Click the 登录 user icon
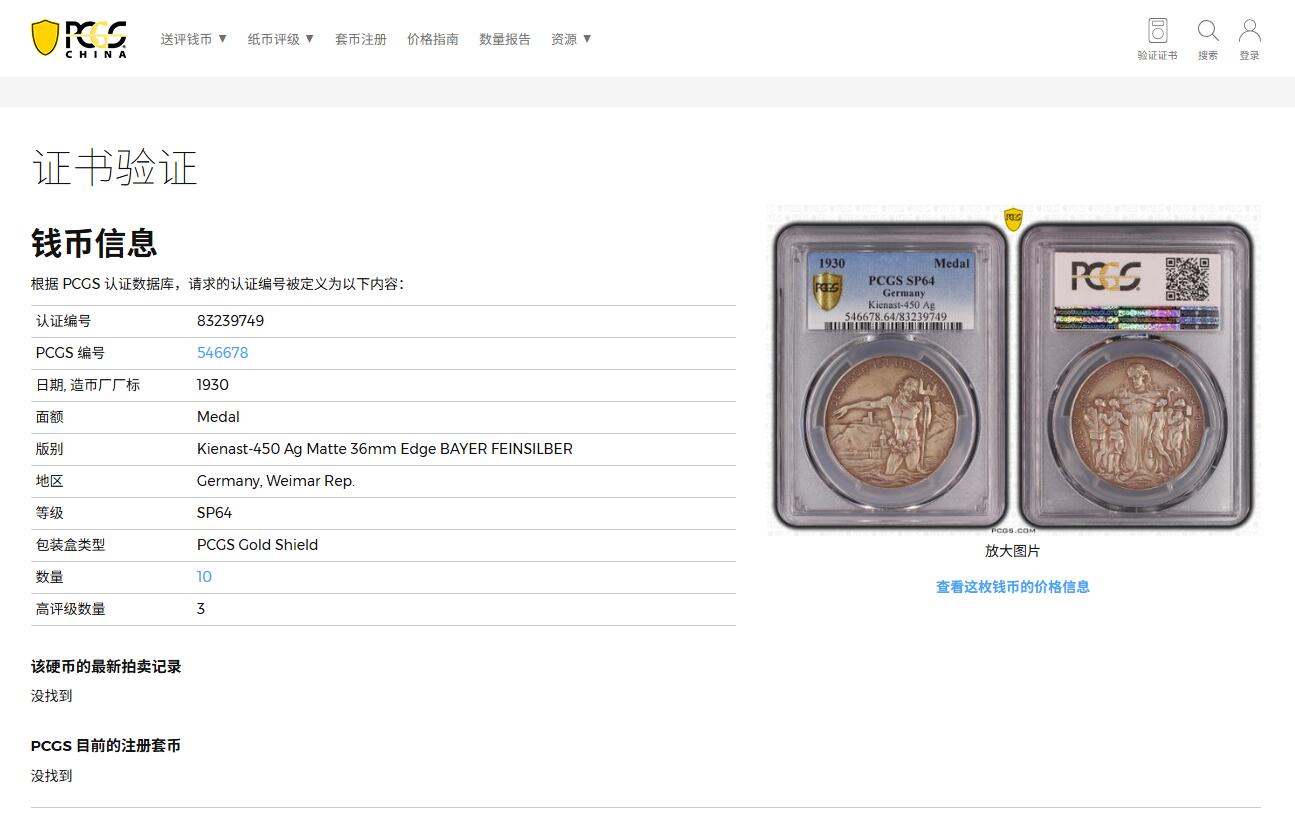The width and height of the screenshot is (1295, 822). coord(1249,30)
